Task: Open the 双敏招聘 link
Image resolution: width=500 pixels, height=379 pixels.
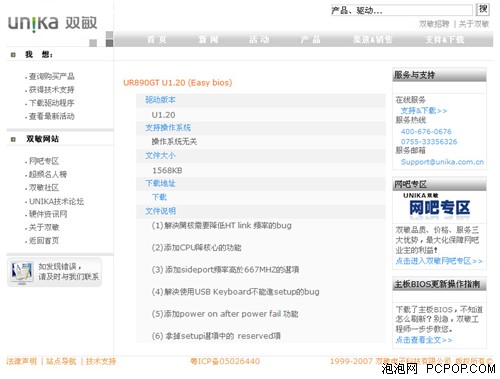Action: [x=434, y=24]
